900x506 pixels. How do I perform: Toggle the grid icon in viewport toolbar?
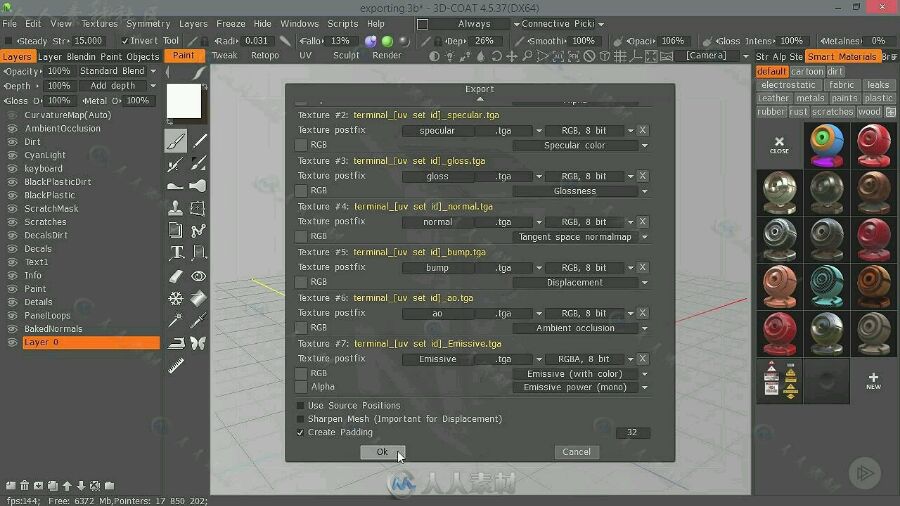(x=620, y=56)
